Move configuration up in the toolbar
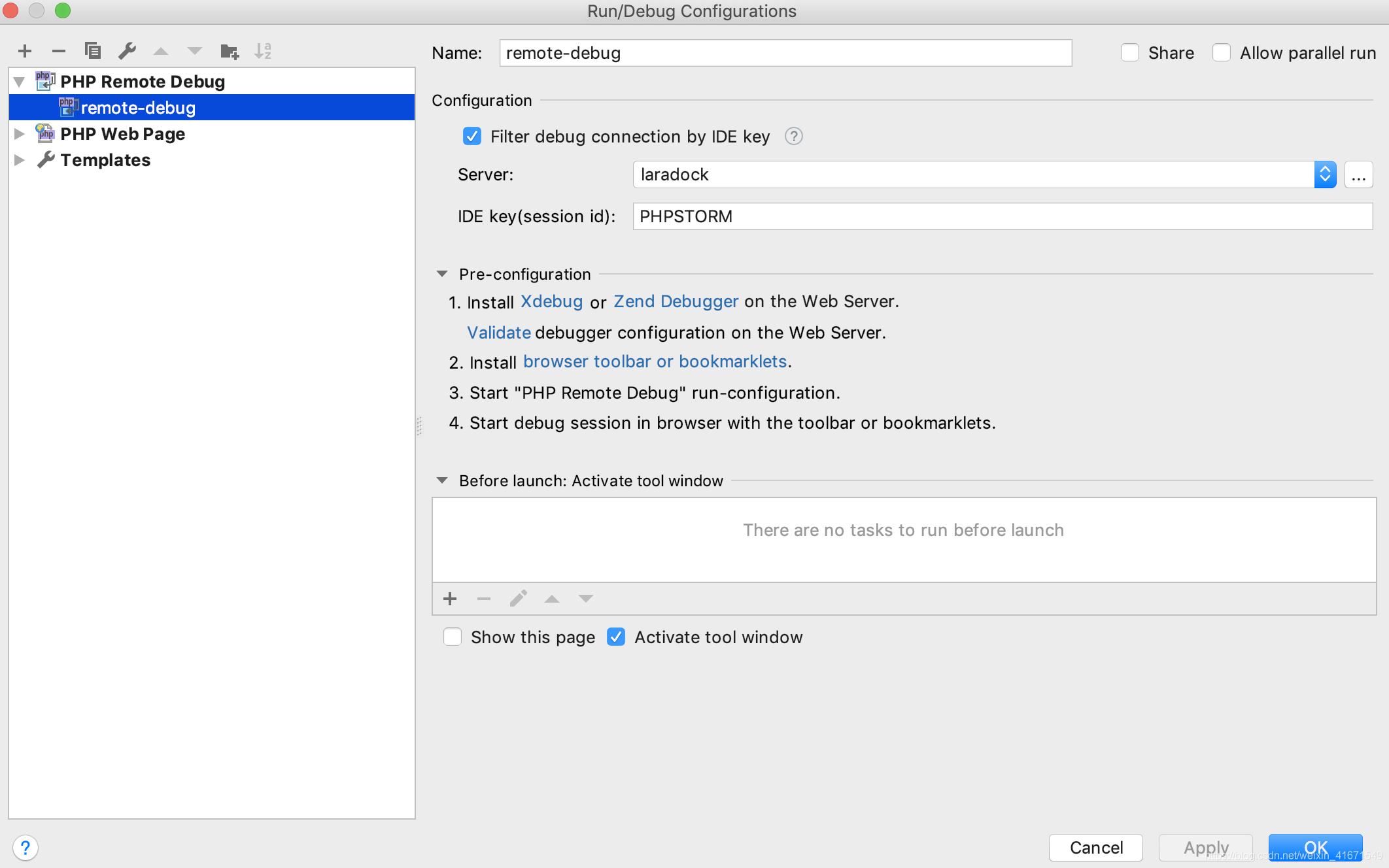 pyautogui.click(x=161, y=51)
